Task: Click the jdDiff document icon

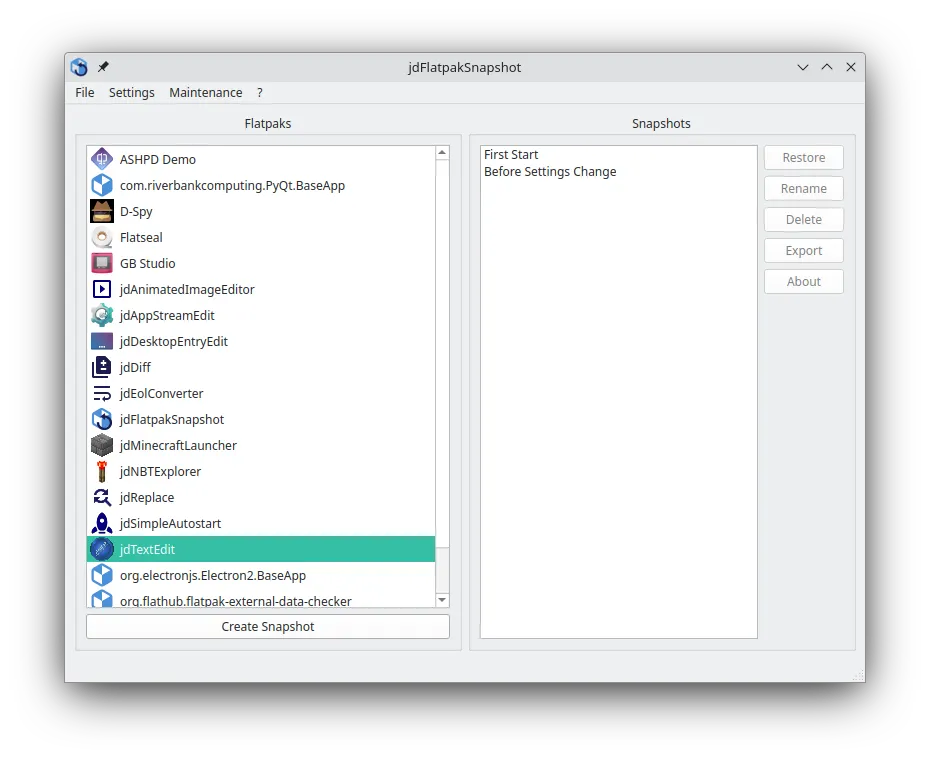Action: pos(102,367)
